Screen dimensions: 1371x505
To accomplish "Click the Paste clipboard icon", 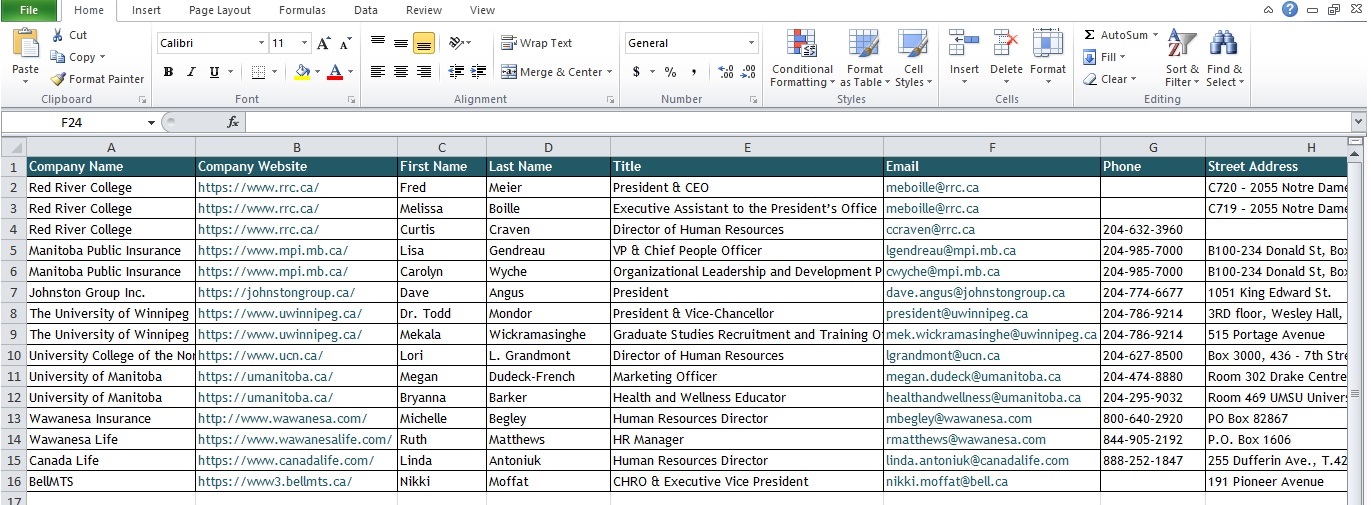I will 25,44.
